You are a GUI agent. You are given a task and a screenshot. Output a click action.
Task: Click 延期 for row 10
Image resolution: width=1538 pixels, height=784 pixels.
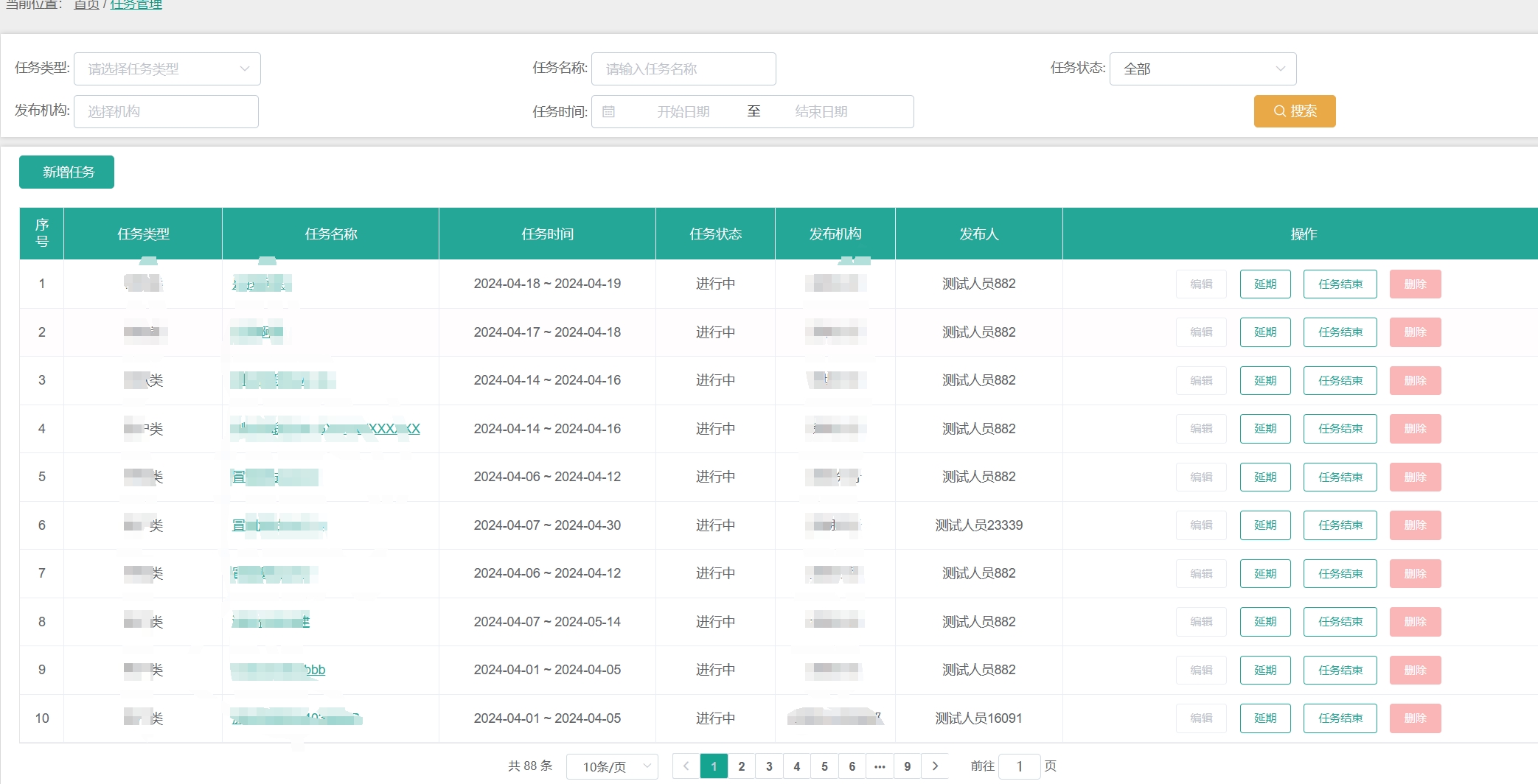coord(1265,718)
